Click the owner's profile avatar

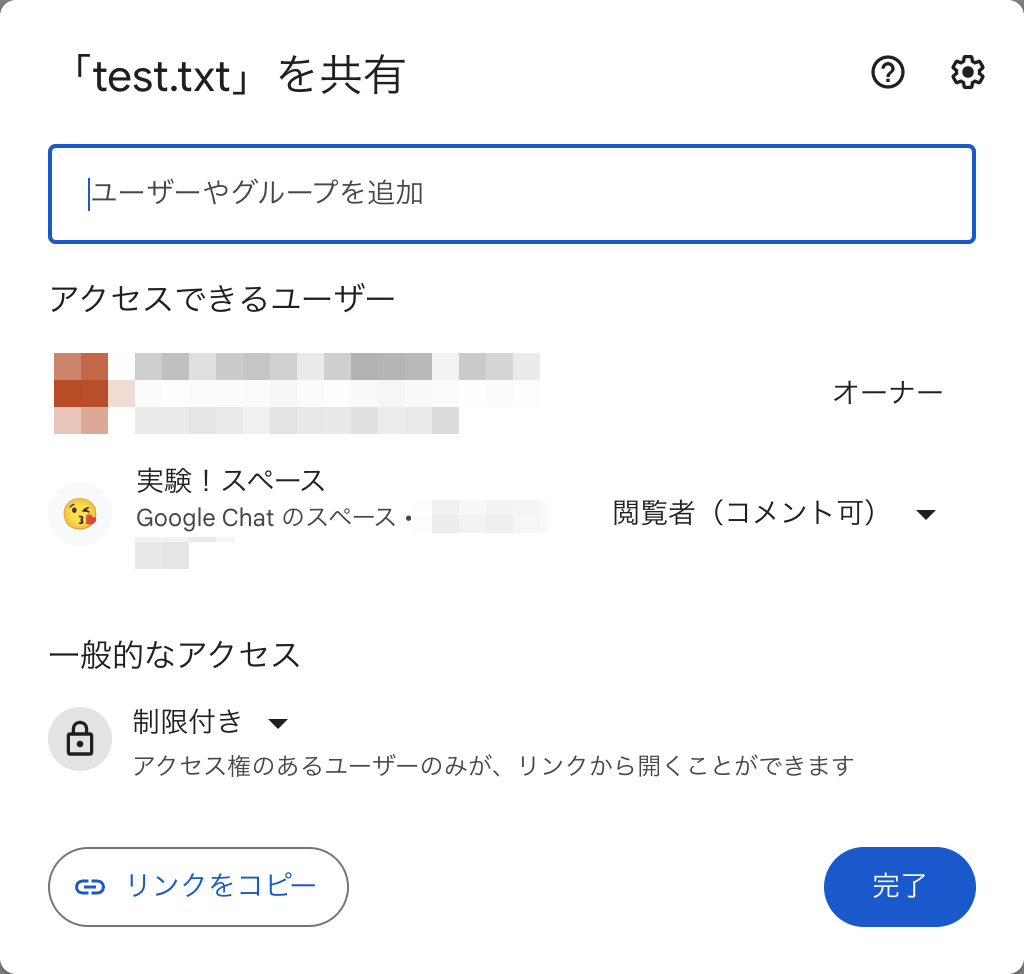80,391
